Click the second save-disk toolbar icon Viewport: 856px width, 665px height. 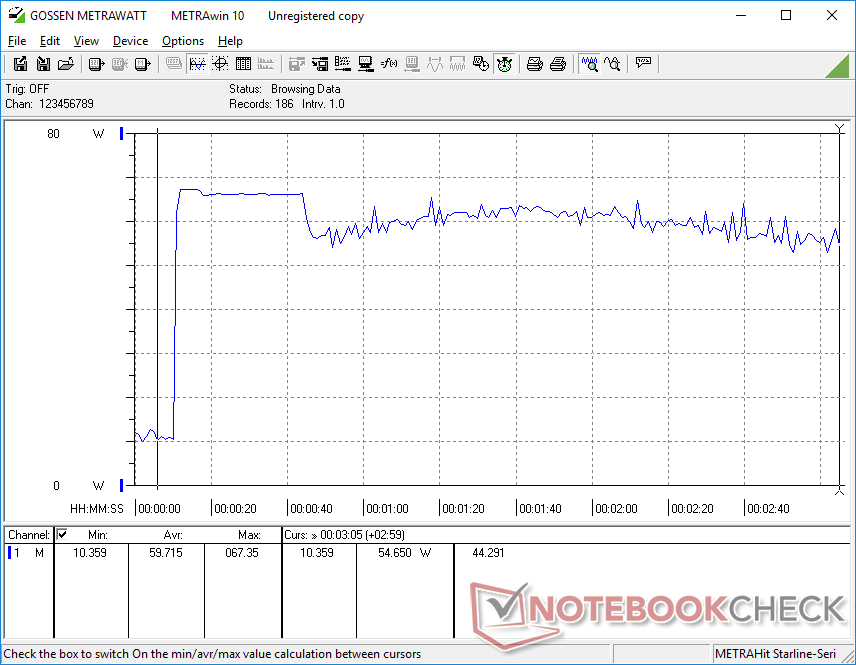(43, 64)
